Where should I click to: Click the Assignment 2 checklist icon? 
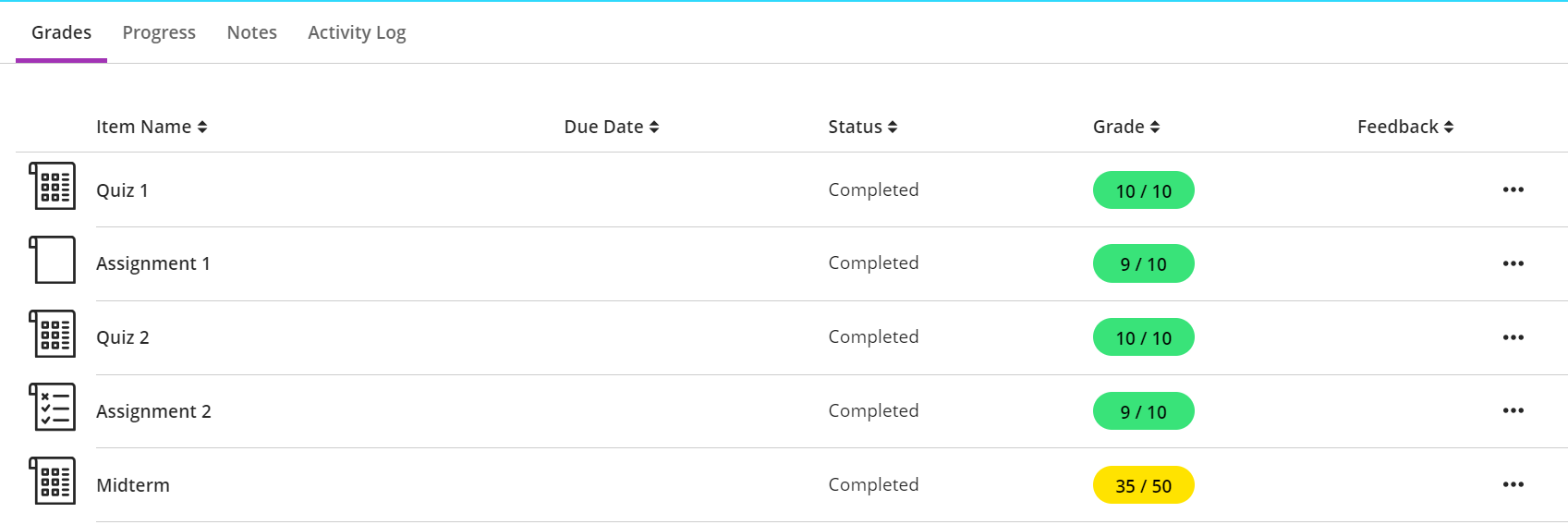(53, 408)
